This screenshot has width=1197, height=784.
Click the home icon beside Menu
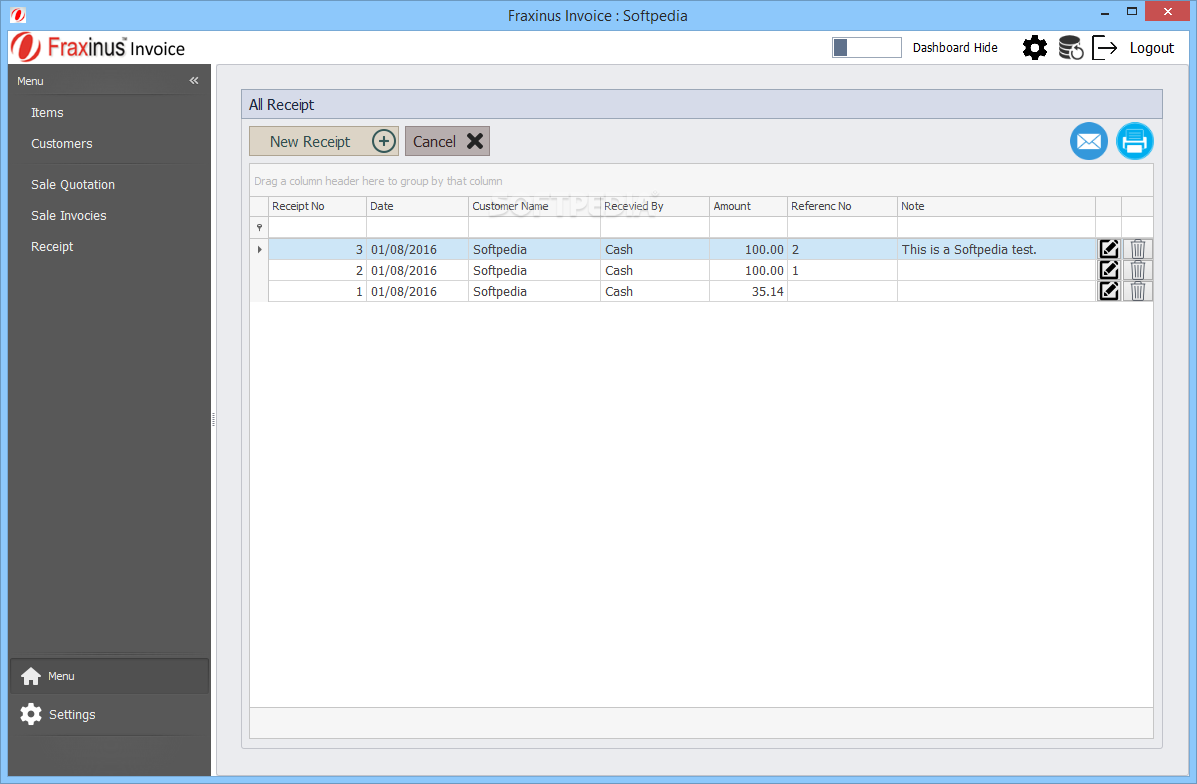(x=31, y=676)
